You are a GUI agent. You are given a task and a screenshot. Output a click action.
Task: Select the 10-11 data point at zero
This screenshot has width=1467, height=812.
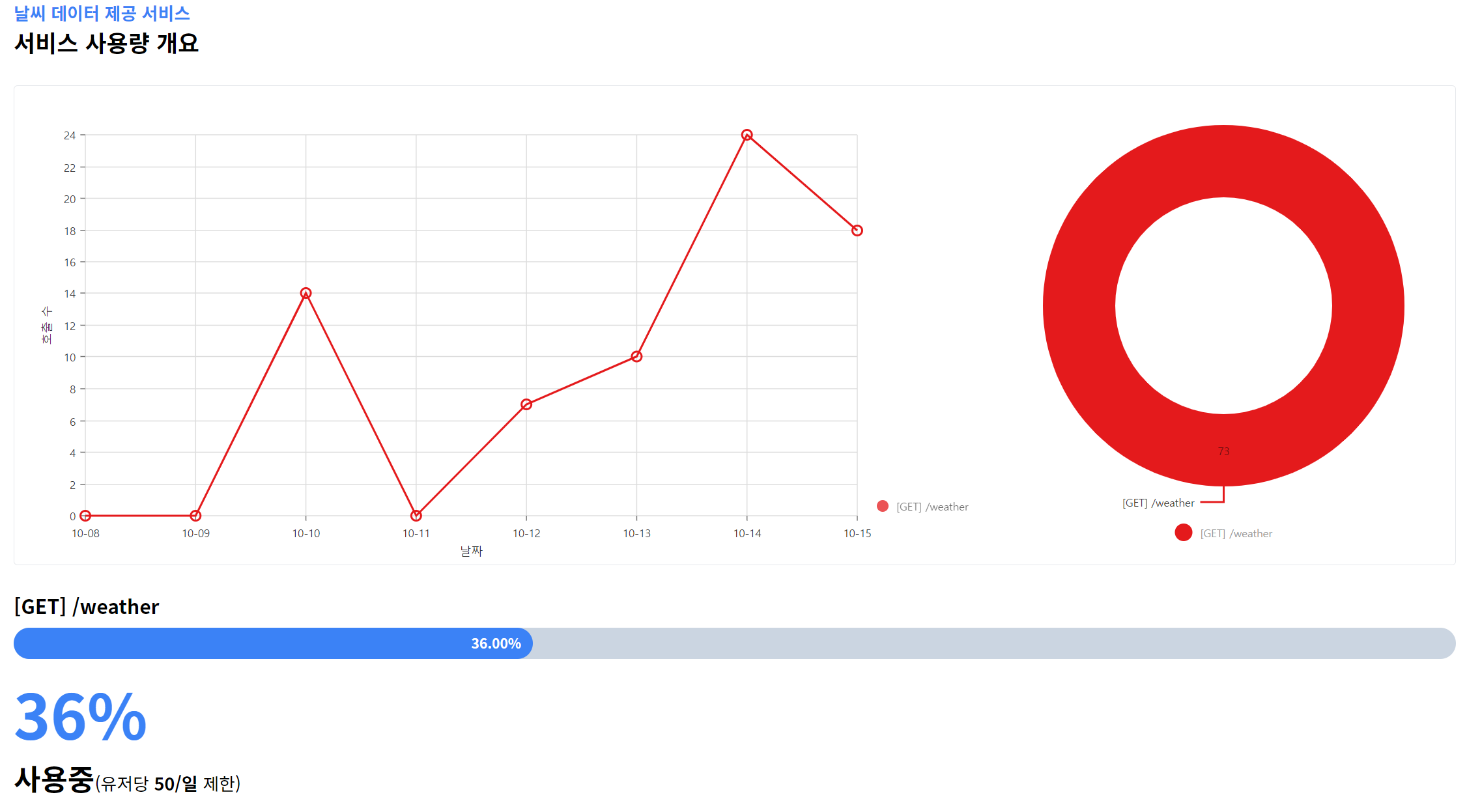click(x=416, y=516)
